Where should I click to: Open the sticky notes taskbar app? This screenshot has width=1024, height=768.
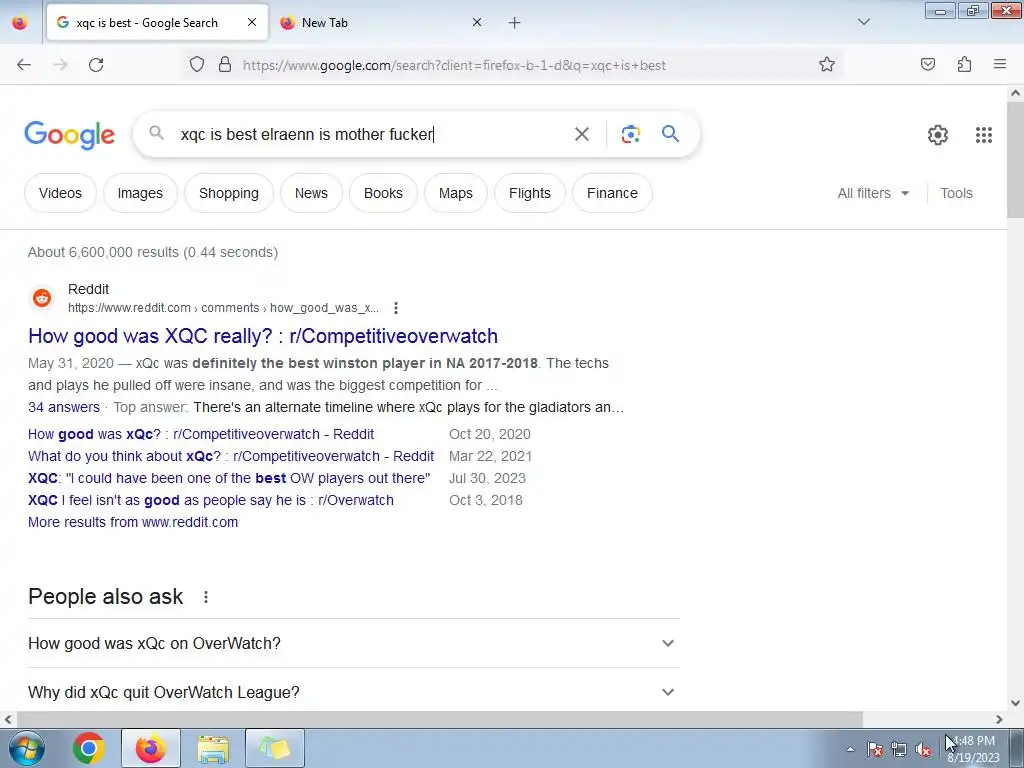(275, 748)
